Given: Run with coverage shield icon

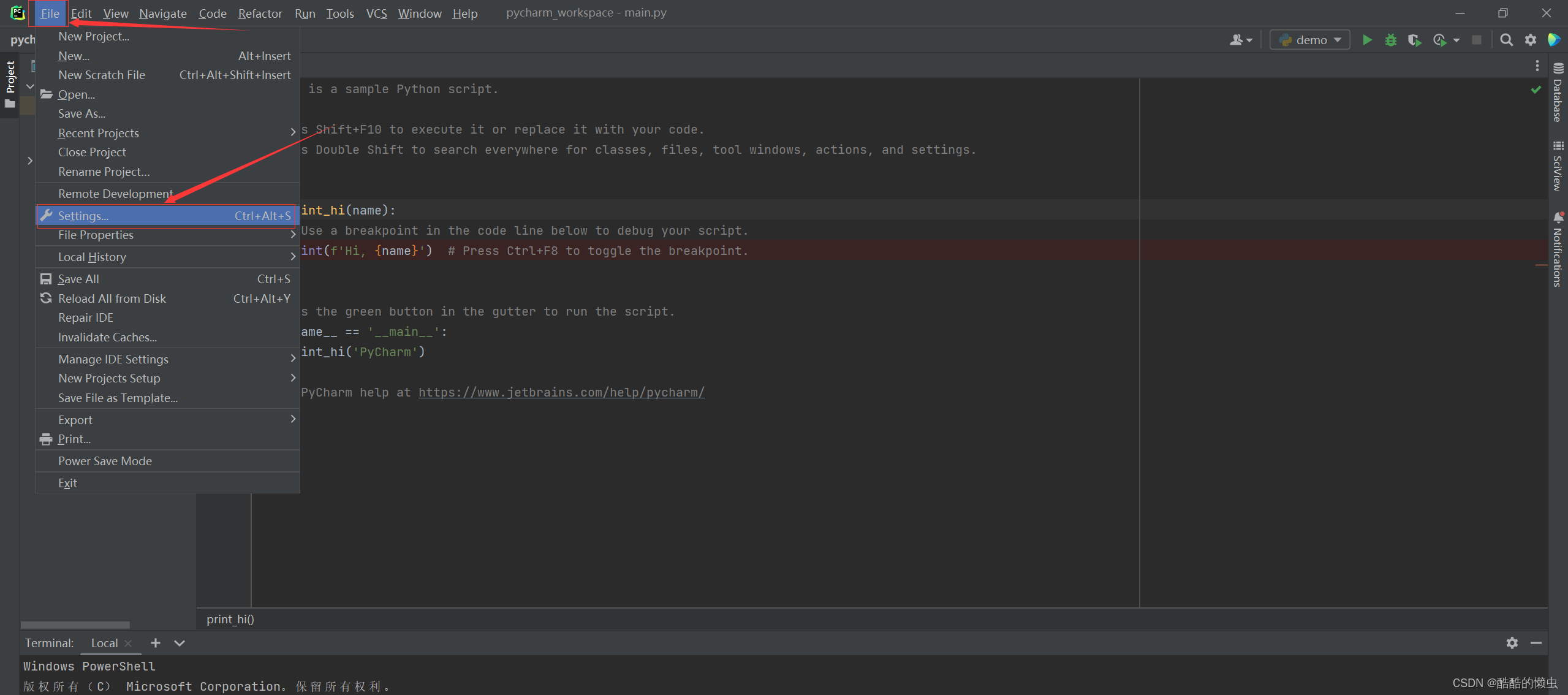Looking at the screenshot, I should (x=1414, y=40).
